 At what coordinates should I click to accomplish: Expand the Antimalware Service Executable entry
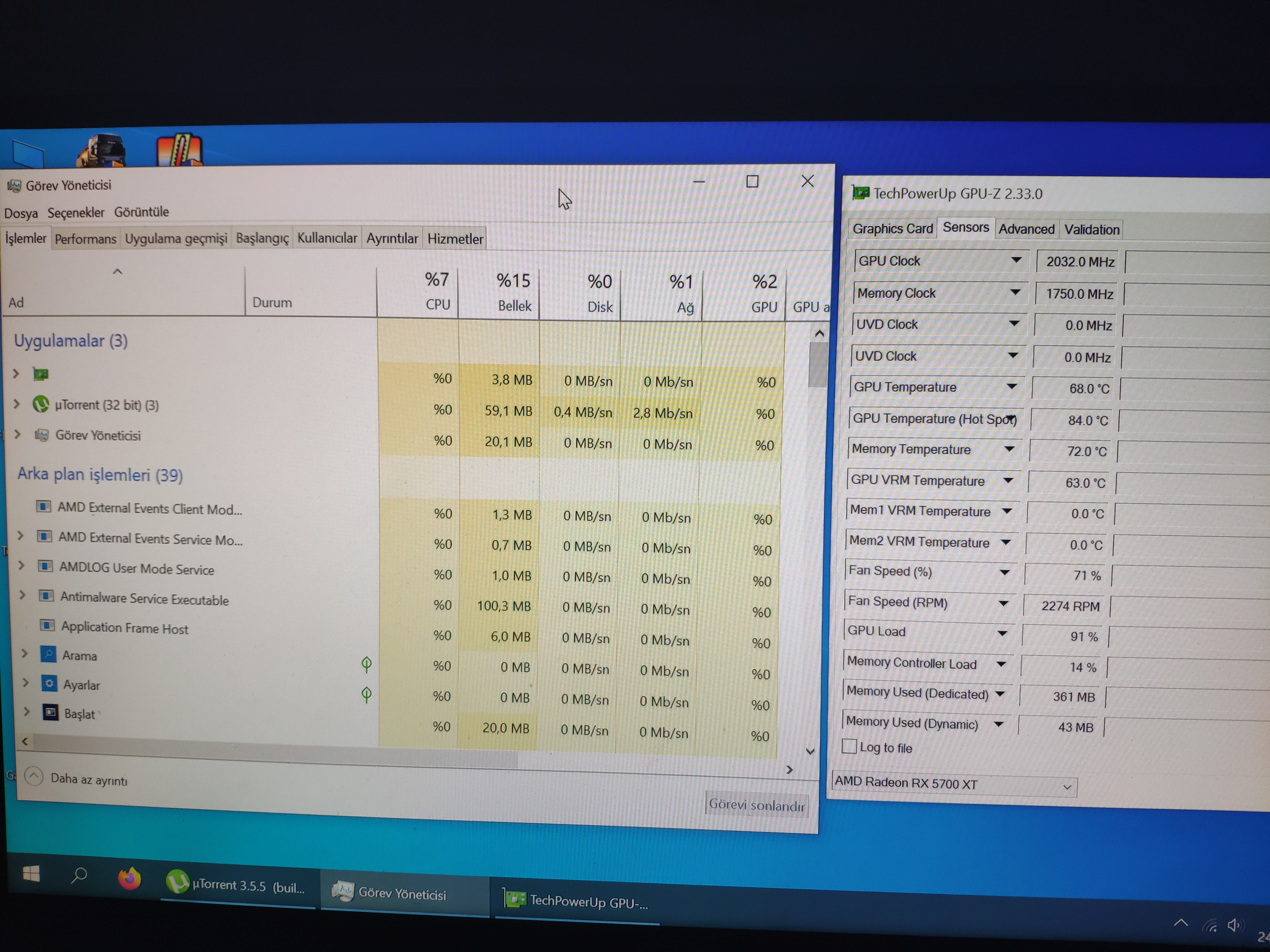(x=23, y=594)
